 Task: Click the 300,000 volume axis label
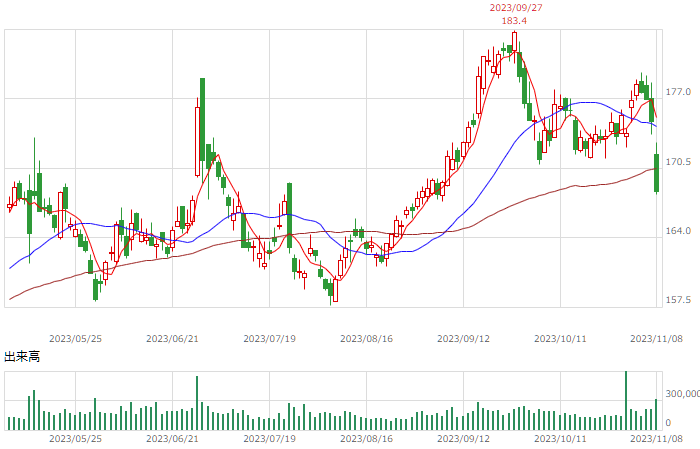(682, 394)
